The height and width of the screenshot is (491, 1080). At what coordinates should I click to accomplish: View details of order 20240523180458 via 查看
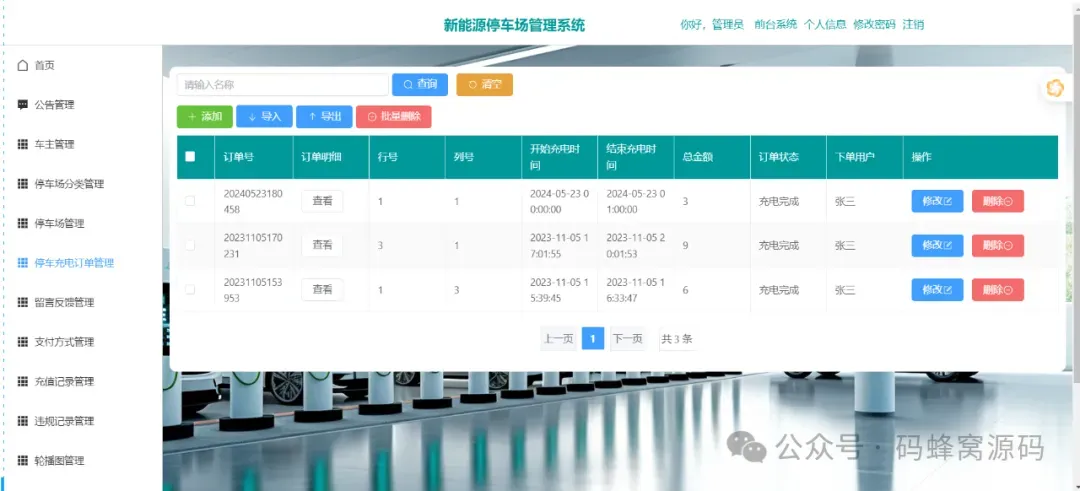tap(322, 201)
